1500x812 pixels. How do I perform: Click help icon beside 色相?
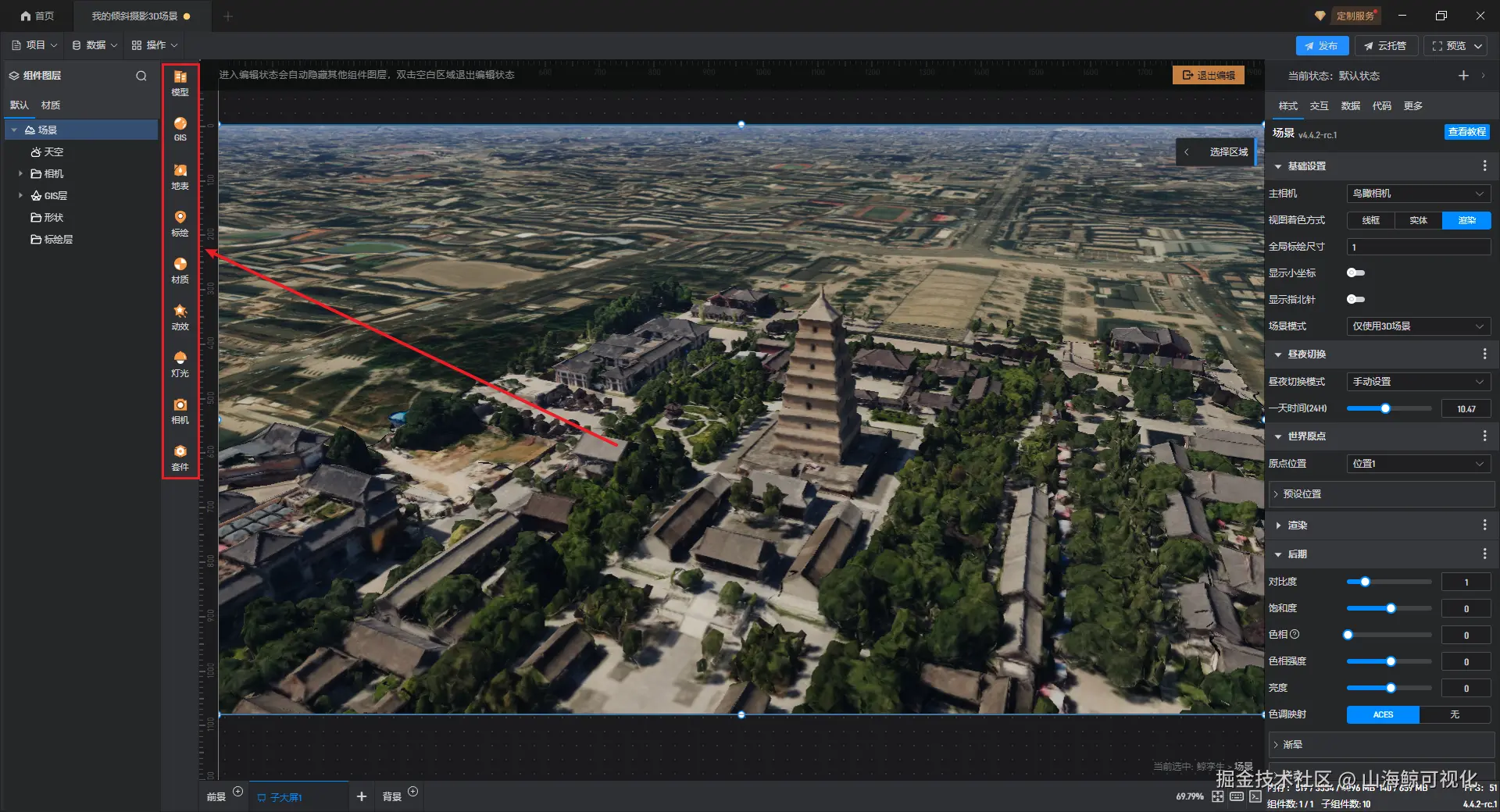[x=1295, y=635]
